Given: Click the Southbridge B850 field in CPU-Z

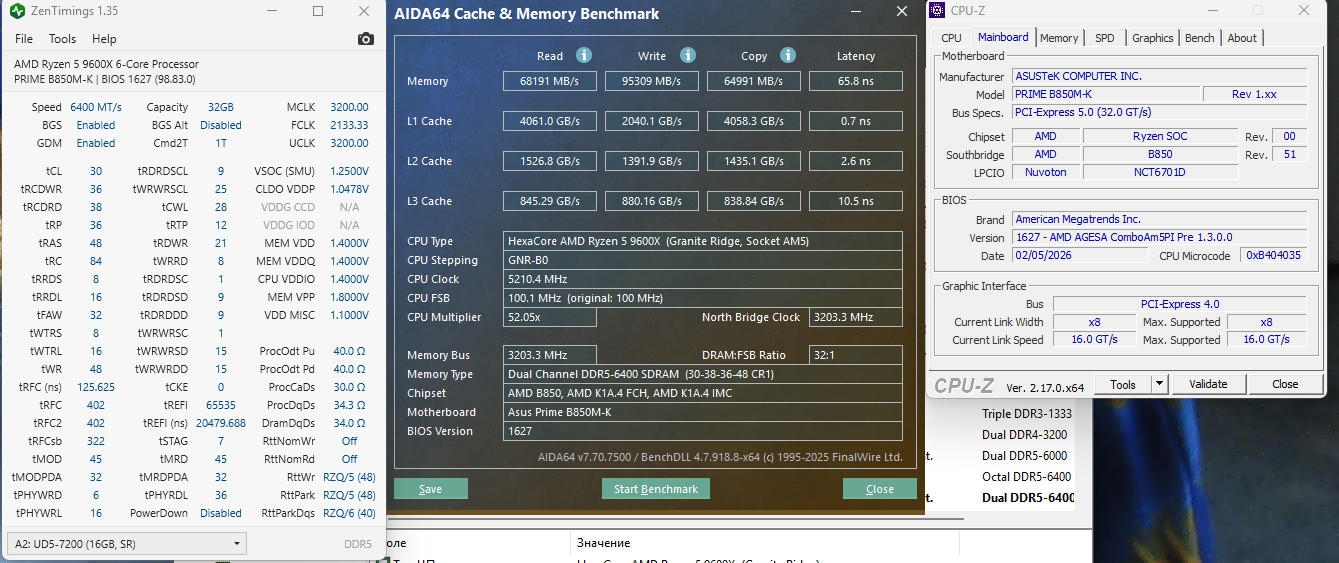Looking at the screenshot, I should (1159, 154).
